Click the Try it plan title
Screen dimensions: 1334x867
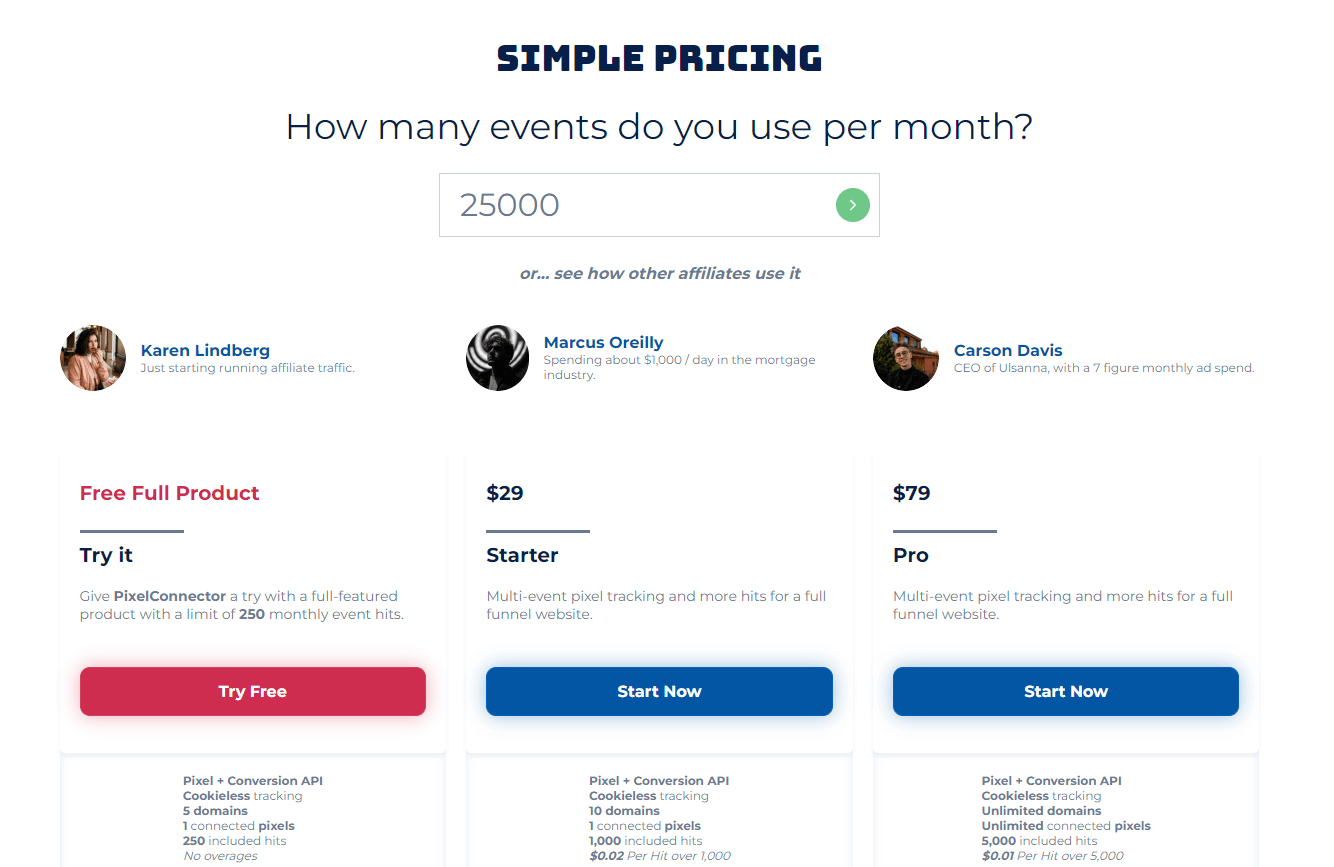(x=106, y=555)
